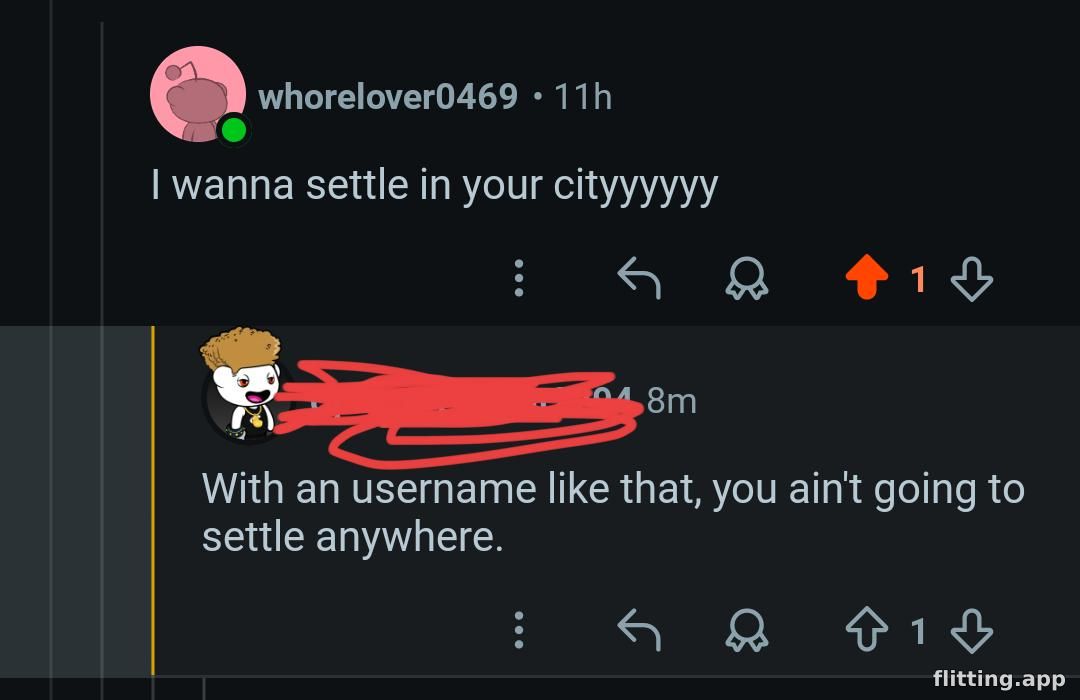This screenshot has height=700, width=1080.
Task: Open three-dot menu on whorelover0469's comment
Action: (518, 279)
